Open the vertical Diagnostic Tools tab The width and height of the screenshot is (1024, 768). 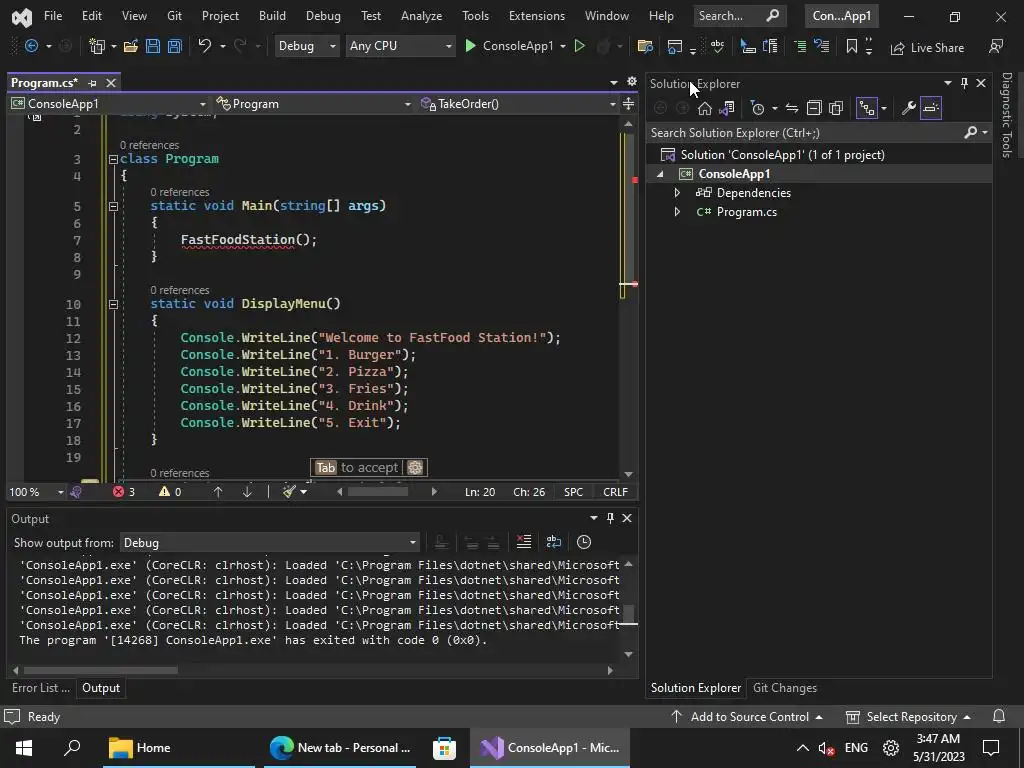point(1007,115)
